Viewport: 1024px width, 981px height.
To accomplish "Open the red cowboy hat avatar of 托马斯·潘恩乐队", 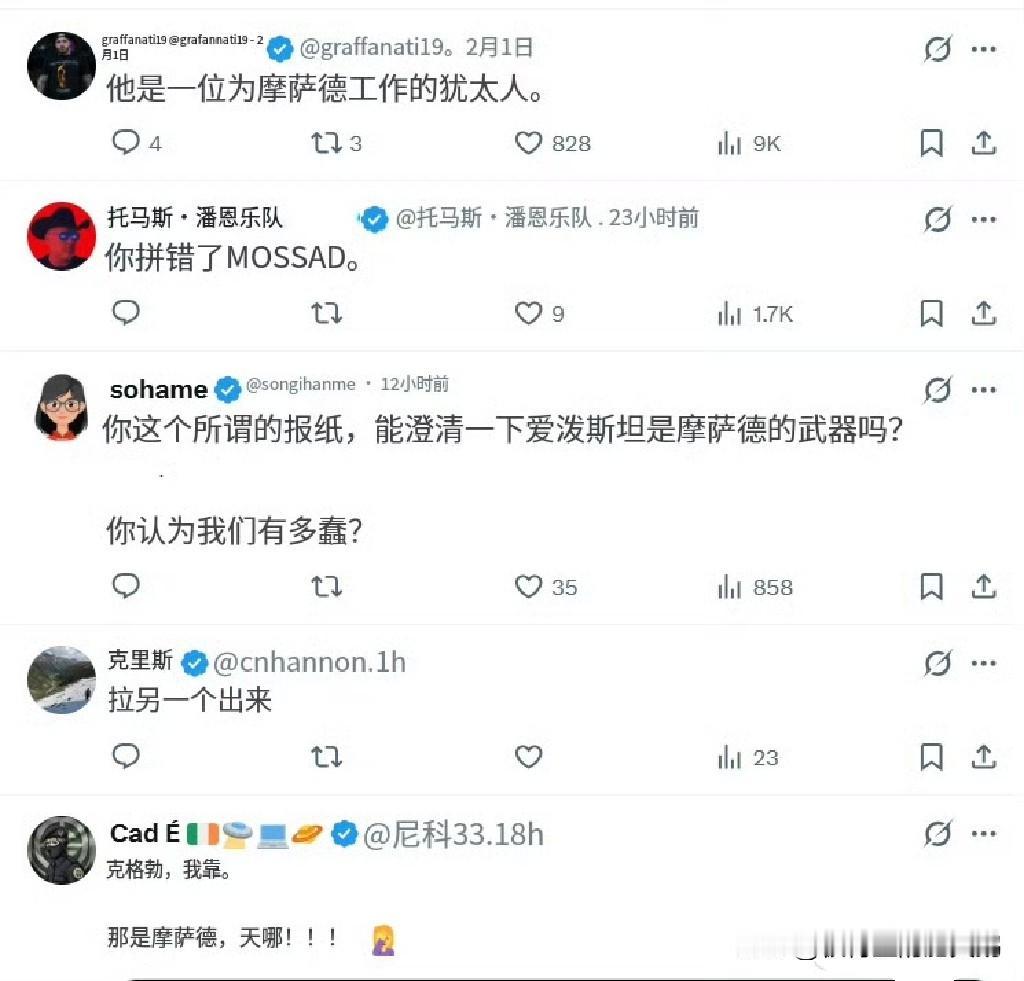I will pyautogui.click(x=61, y=236).
